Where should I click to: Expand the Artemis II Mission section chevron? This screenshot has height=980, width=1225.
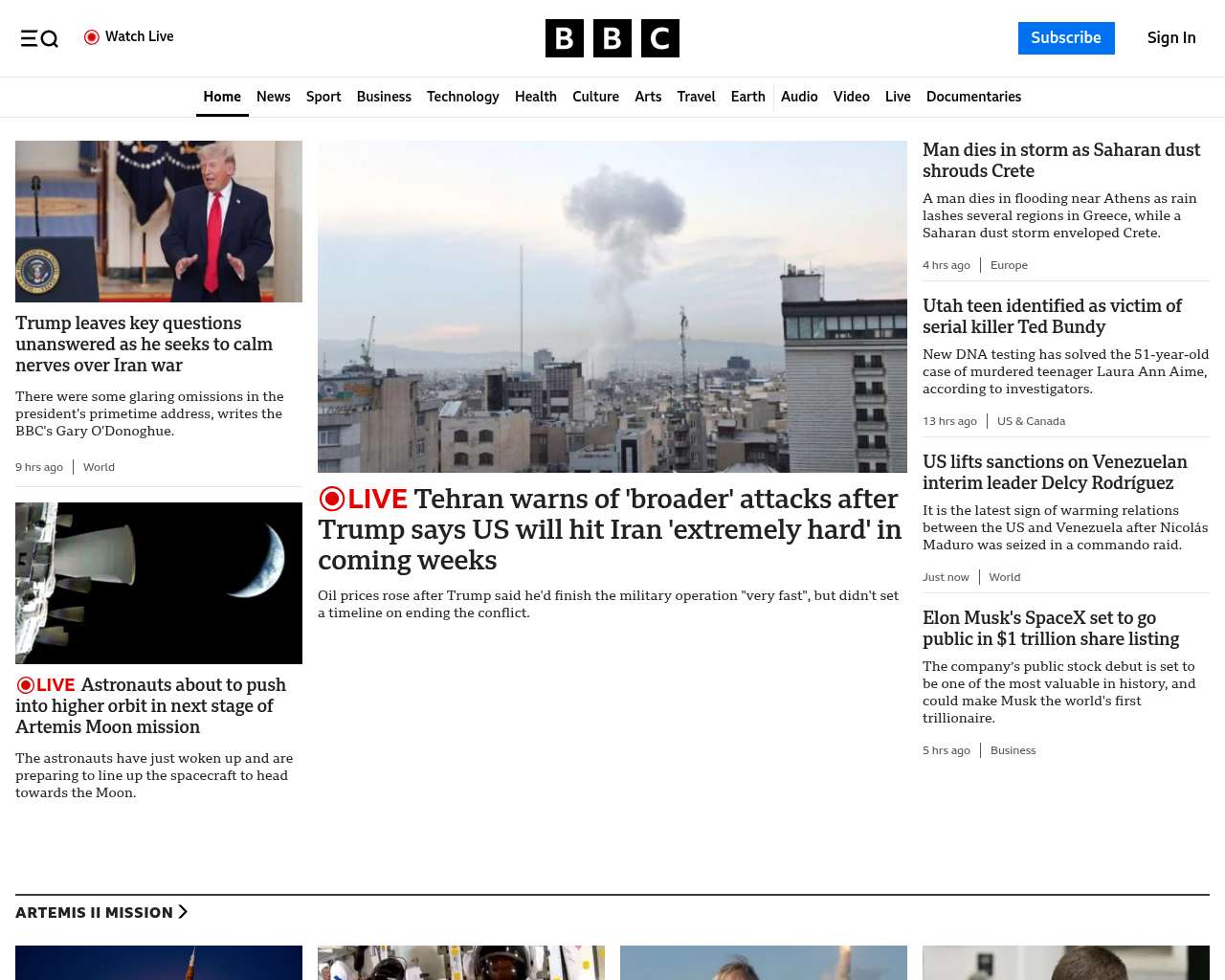click(183, 912)
